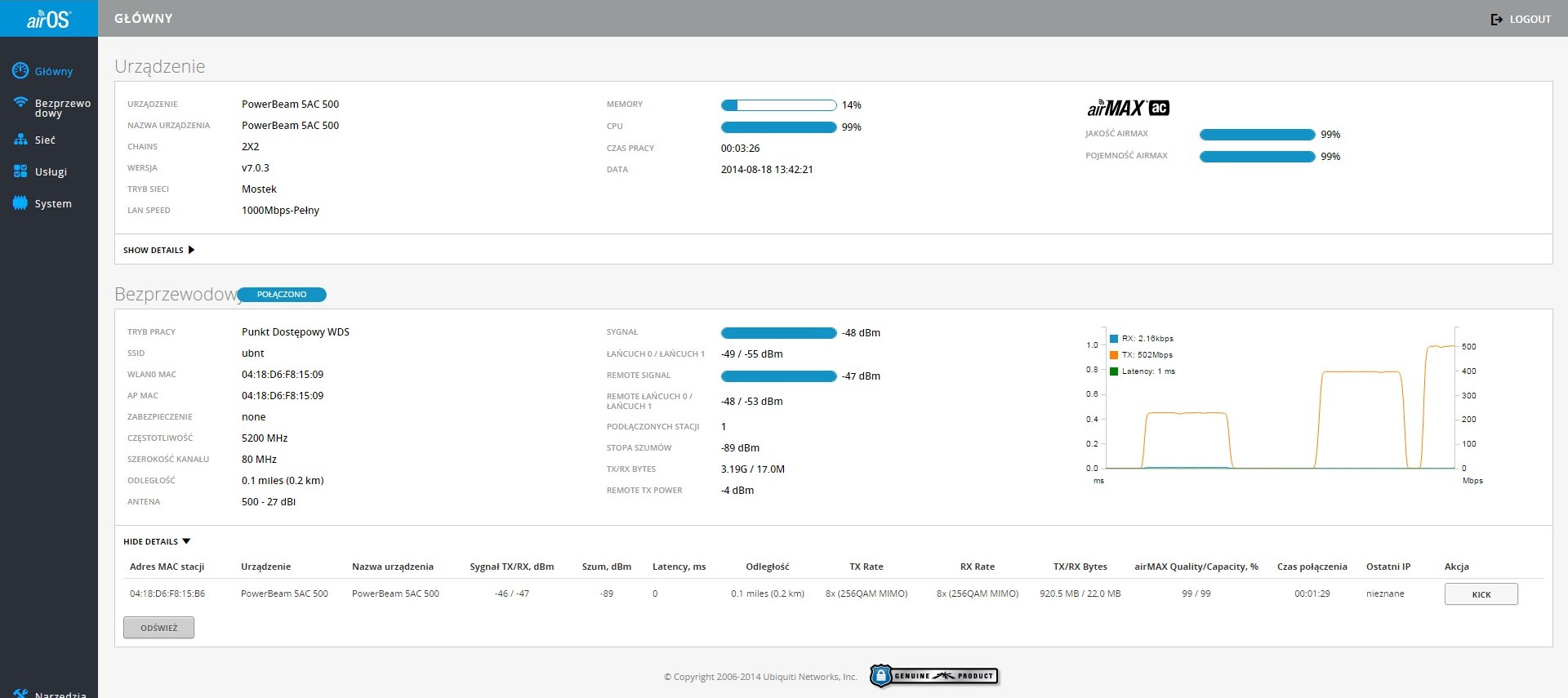The width and height of the screenshot is (1568, 698).
Task: Click the Sygnał strength bar
Action: coord(778,332)
